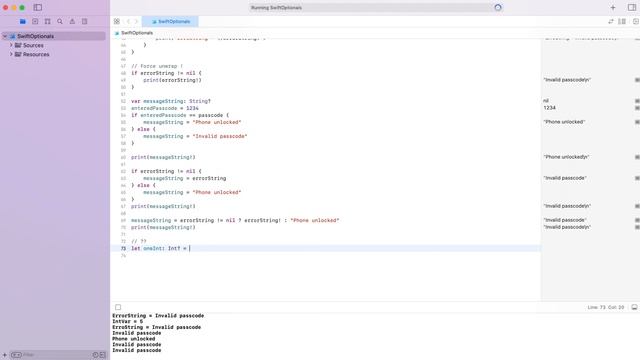Show recent files filter icon
This screenshot has width=640, height=360.
tap(95, 355)
